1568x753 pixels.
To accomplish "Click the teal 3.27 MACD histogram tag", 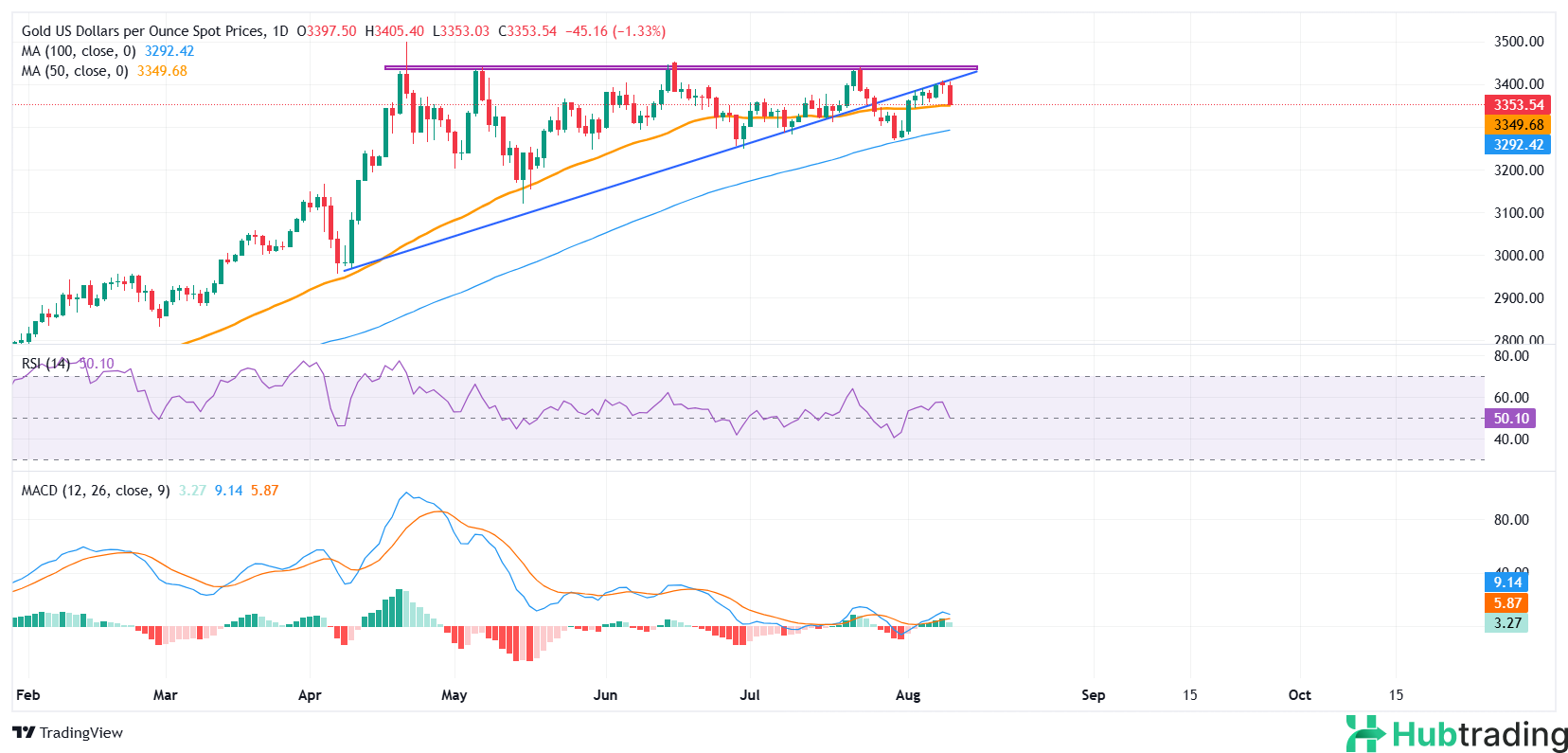I will pos(1506,623).
